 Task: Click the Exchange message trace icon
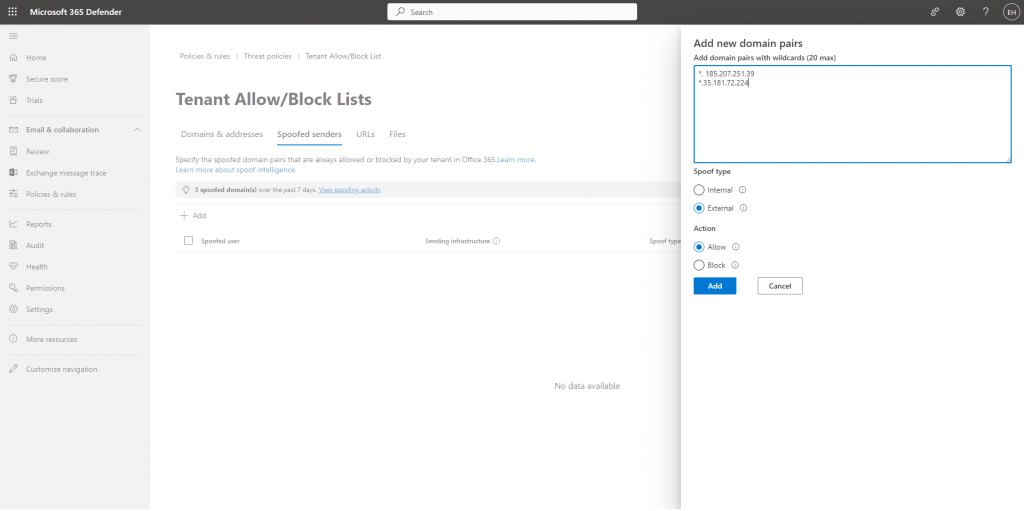click(13, 173)
